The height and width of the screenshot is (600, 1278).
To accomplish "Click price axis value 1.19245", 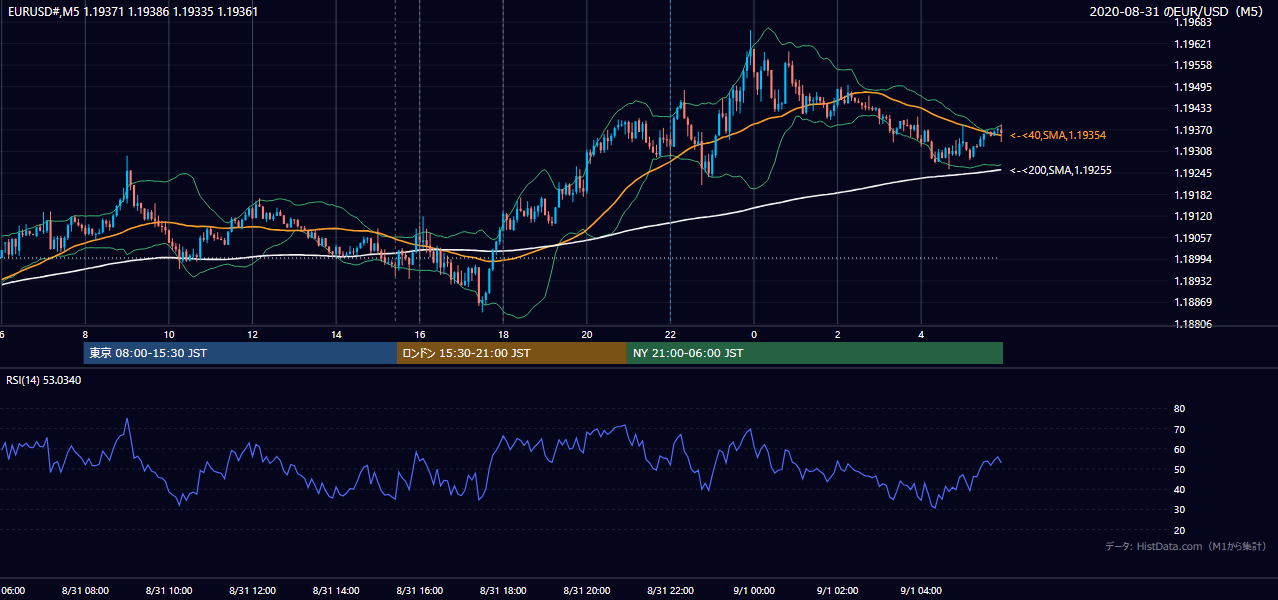I will pyautogui.click(x=1193, y=173).
